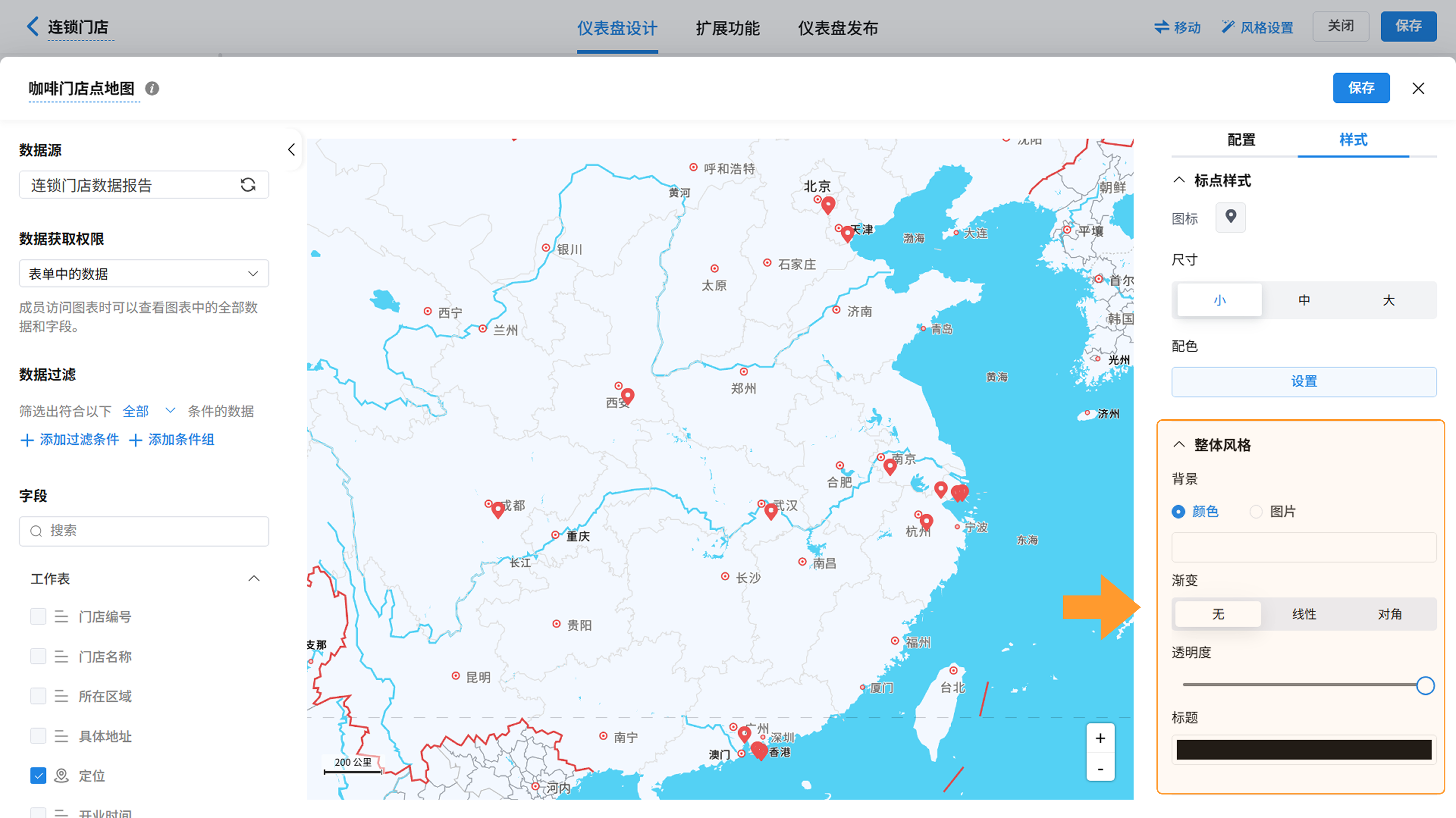Switch to the 配置 tab
The height and width of the screenshot is (818, 1456).
pos(1241,140)
